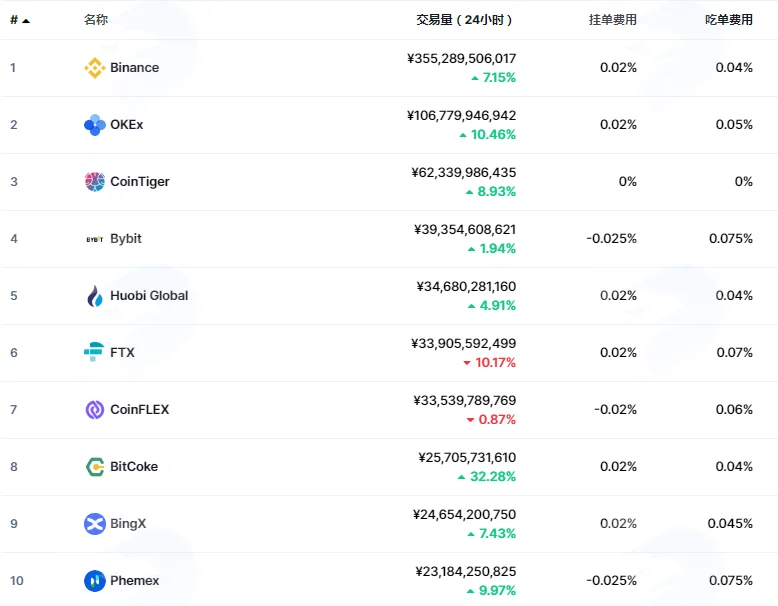Screen dimensions: 778x606
Task: Click the CoinTiger logo icon
Action: (x=94, y=182)
